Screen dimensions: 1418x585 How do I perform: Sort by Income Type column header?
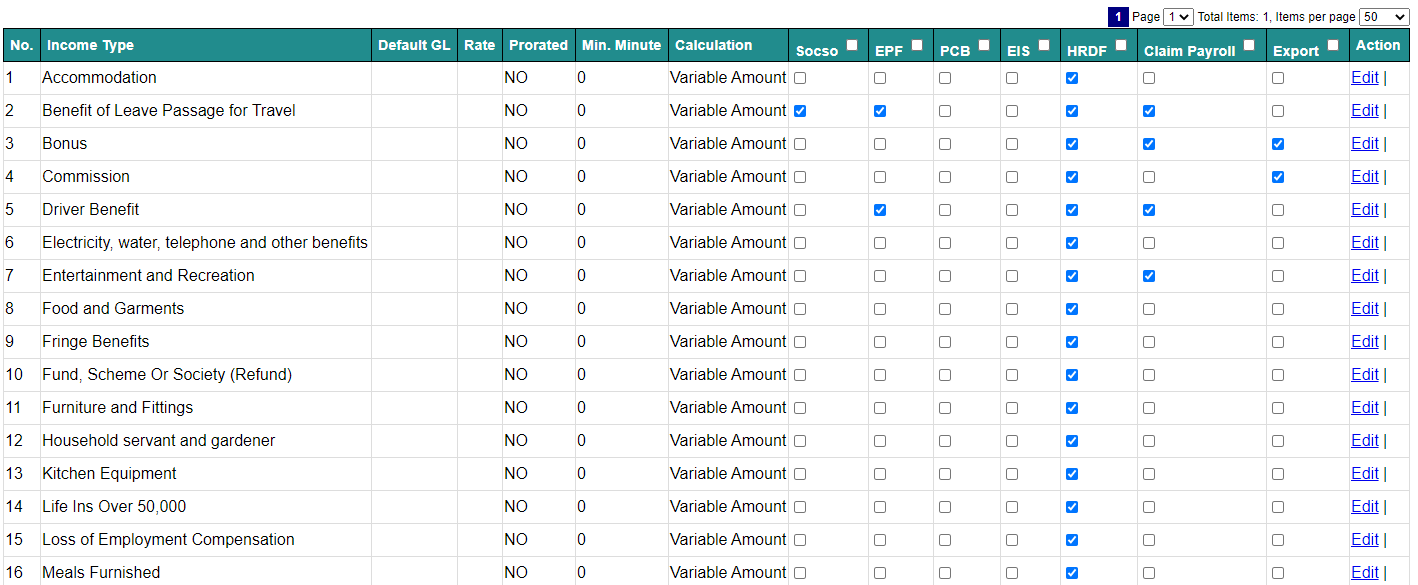[x=90, y=45]
